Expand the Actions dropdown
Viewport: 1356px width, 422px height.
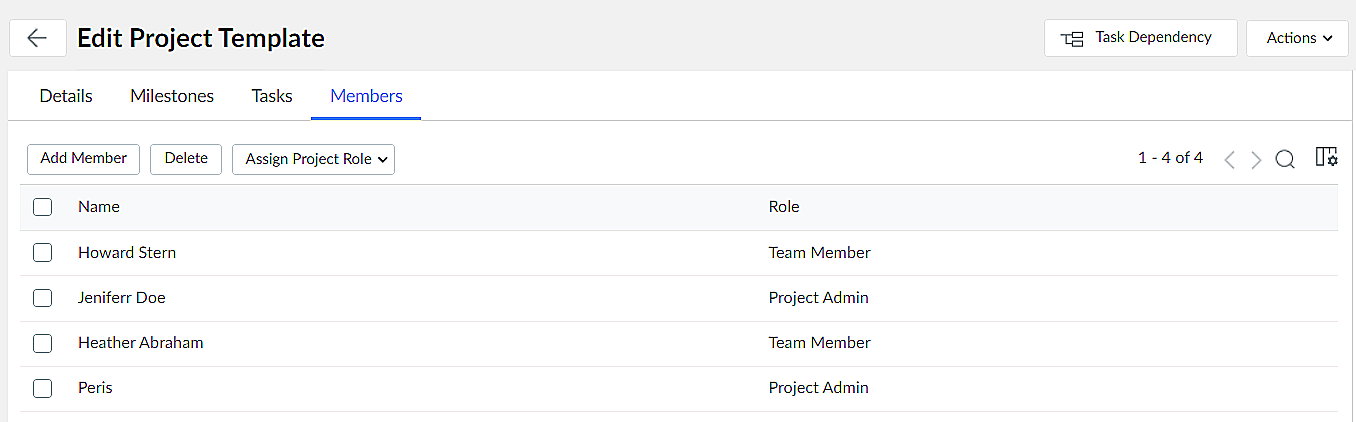1298,38
